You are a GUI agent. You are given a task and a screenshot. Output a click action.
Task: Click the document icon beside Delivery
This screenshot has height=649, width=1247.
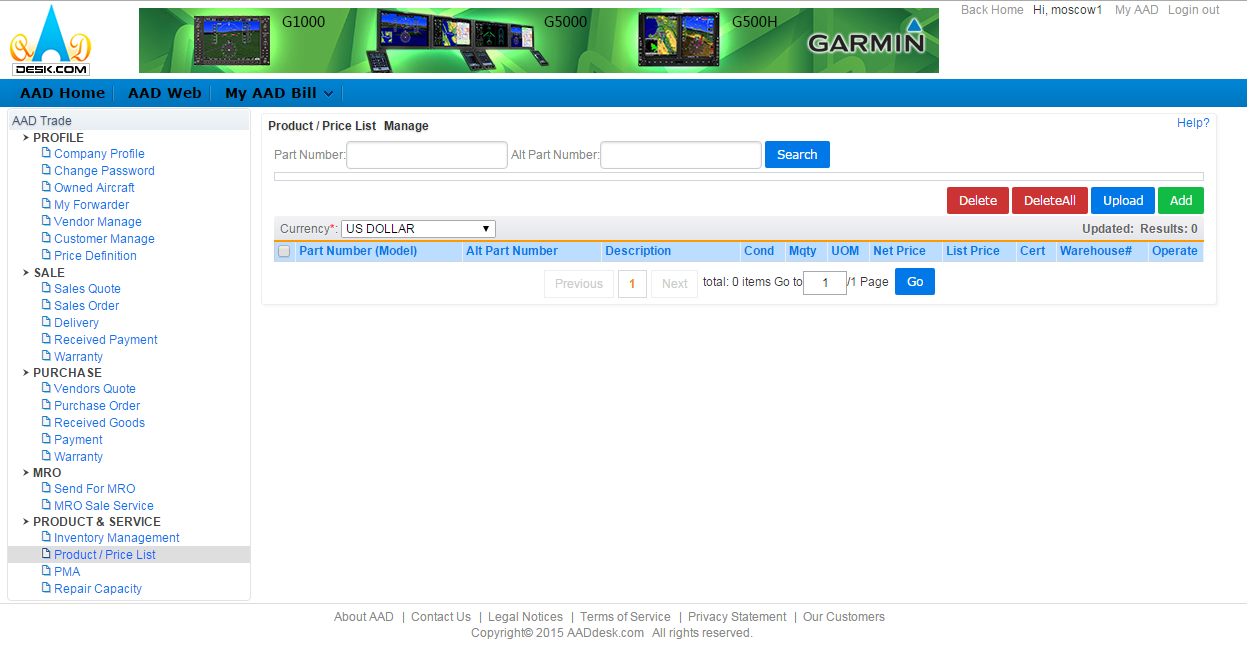(46, 322)
